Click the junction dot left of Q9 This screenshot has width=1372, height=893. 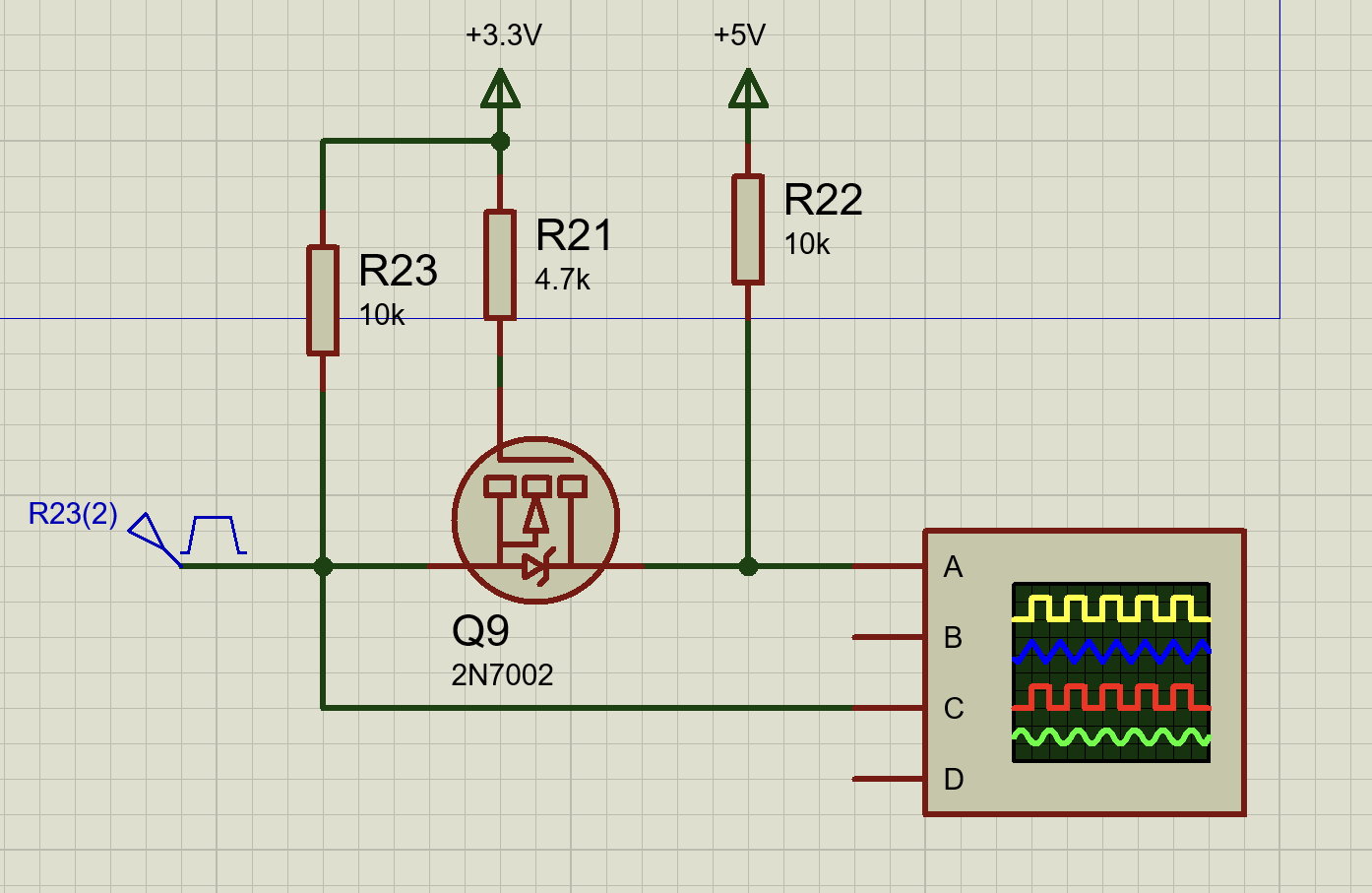click(x=323, y=566)
